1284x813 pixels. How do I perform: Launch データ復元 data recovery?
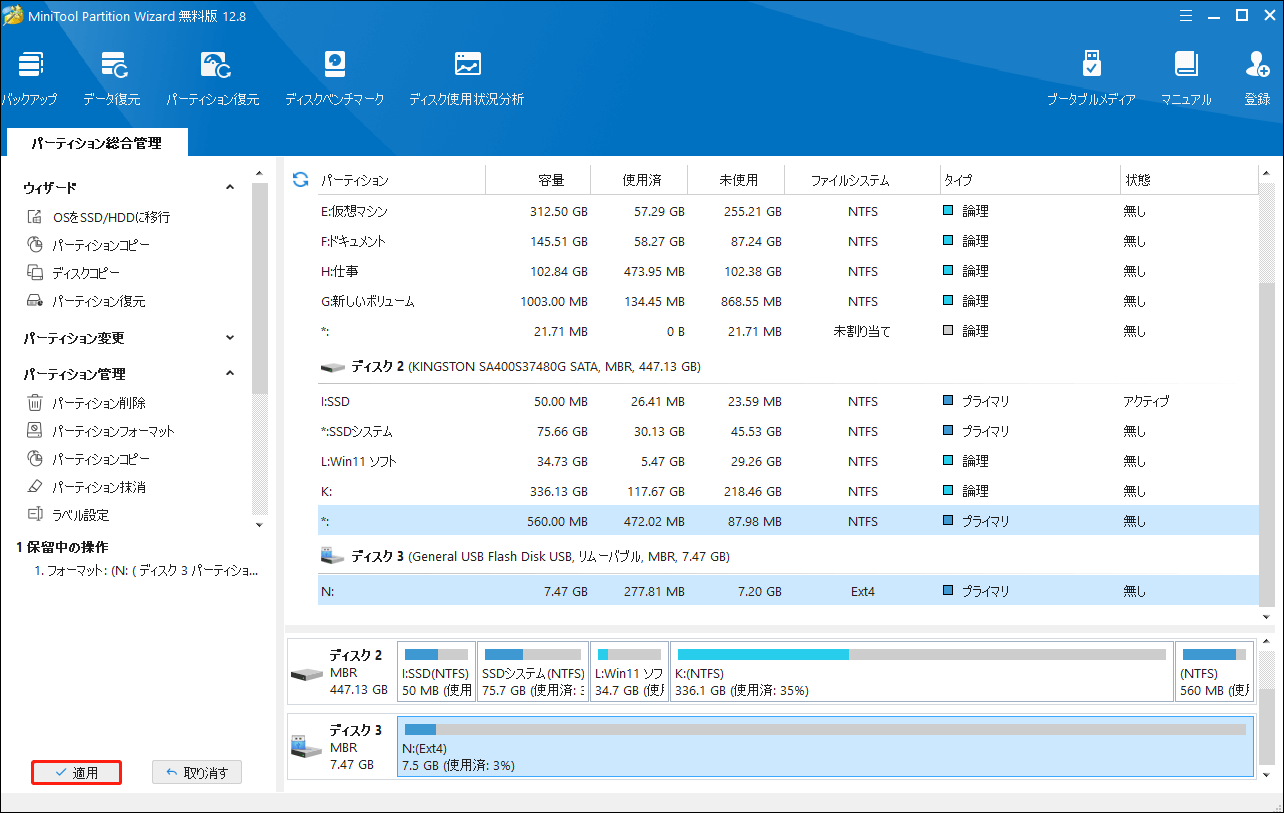112,78
